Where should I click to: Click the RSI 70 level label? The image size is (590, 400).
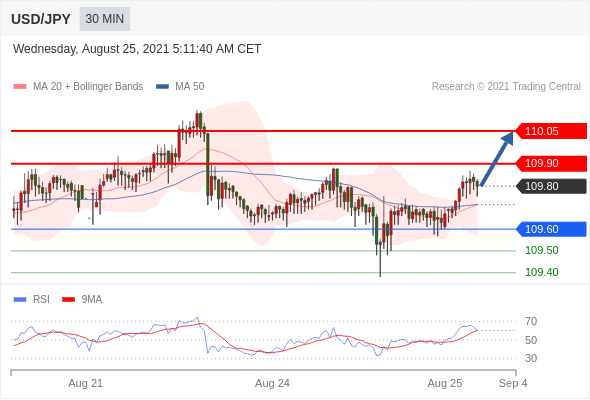[x=531, y=321]
